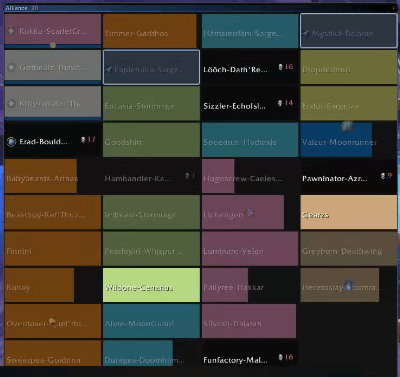Screen dimensions: 400x377
Task: Click the healer role icon on Gothealz frame
Action: pyautogui.click(x=11, y=67)
